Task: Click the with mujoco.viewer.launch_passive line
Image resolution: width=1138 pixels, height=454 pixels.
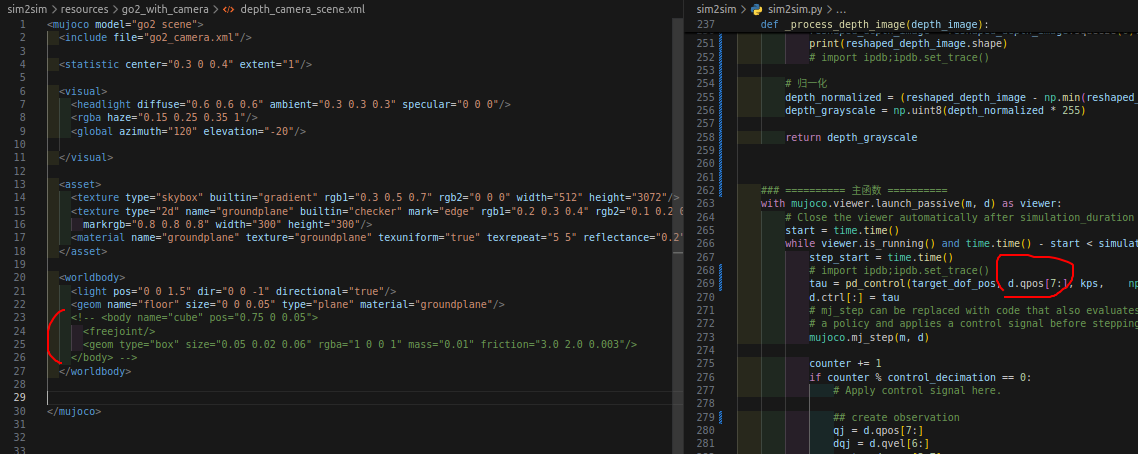Action: (x=911, y=203)
